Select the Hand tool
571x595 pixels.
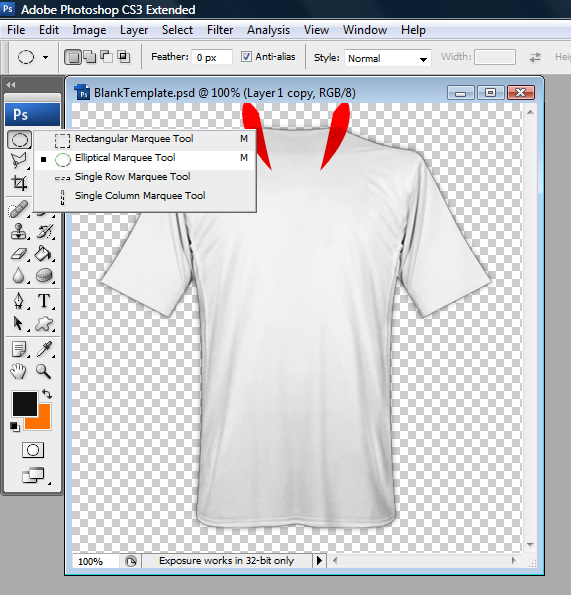click(18, 371)
